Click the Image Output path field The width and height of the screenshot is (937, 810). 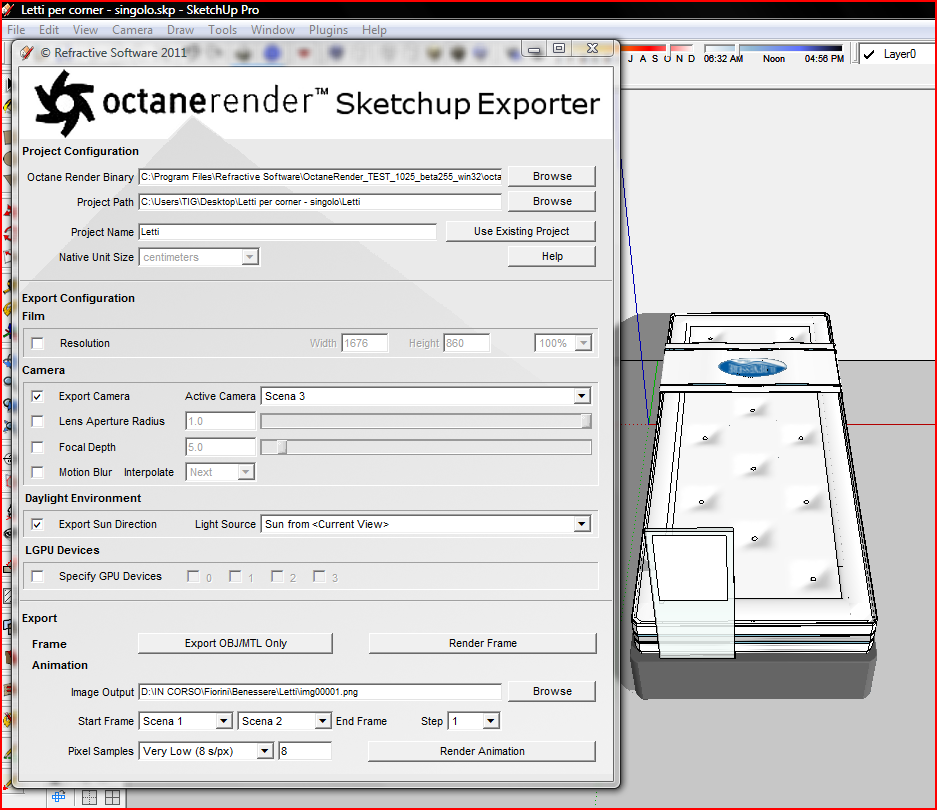(320, 692)
